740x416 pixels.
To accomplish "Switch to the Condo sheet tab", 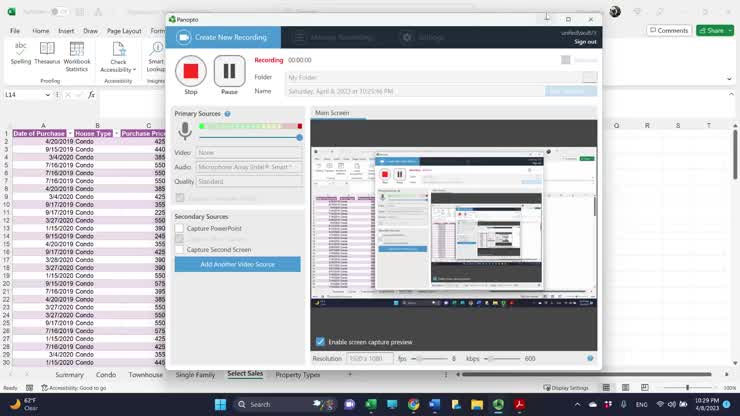I will pos(106,375).
